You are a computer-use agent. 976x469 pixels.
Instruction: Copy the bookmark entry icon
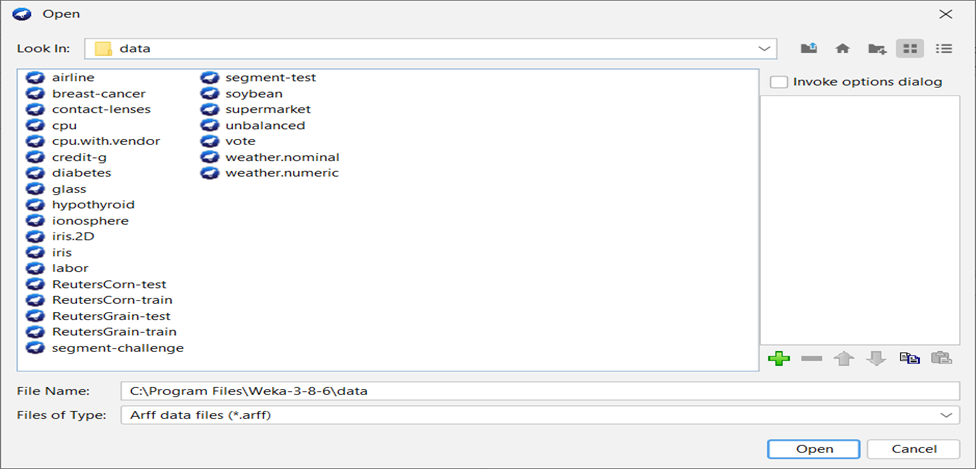(909, 358)
